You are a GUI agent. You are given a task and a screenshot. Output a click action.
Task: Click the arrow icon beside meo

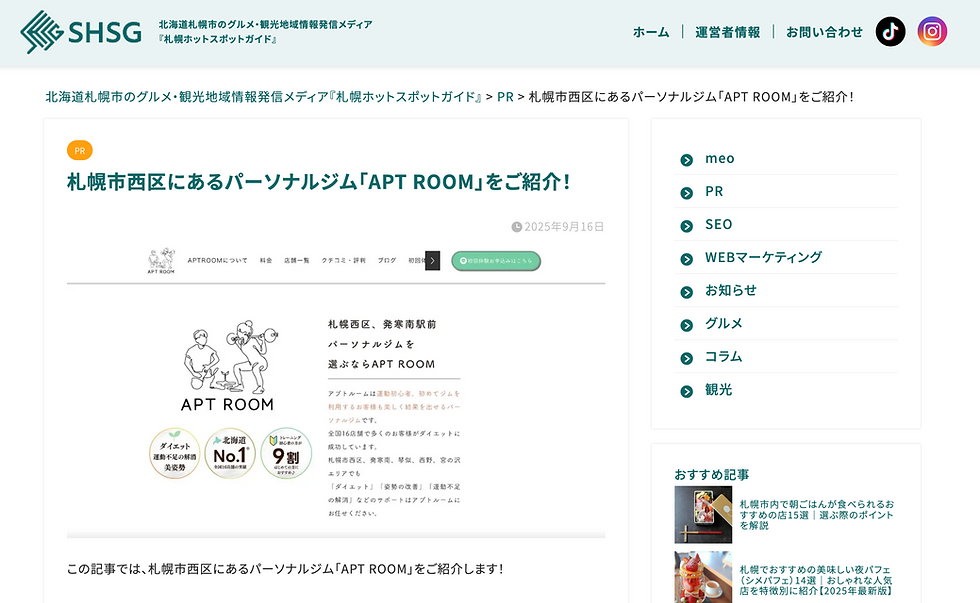point(686,160)
